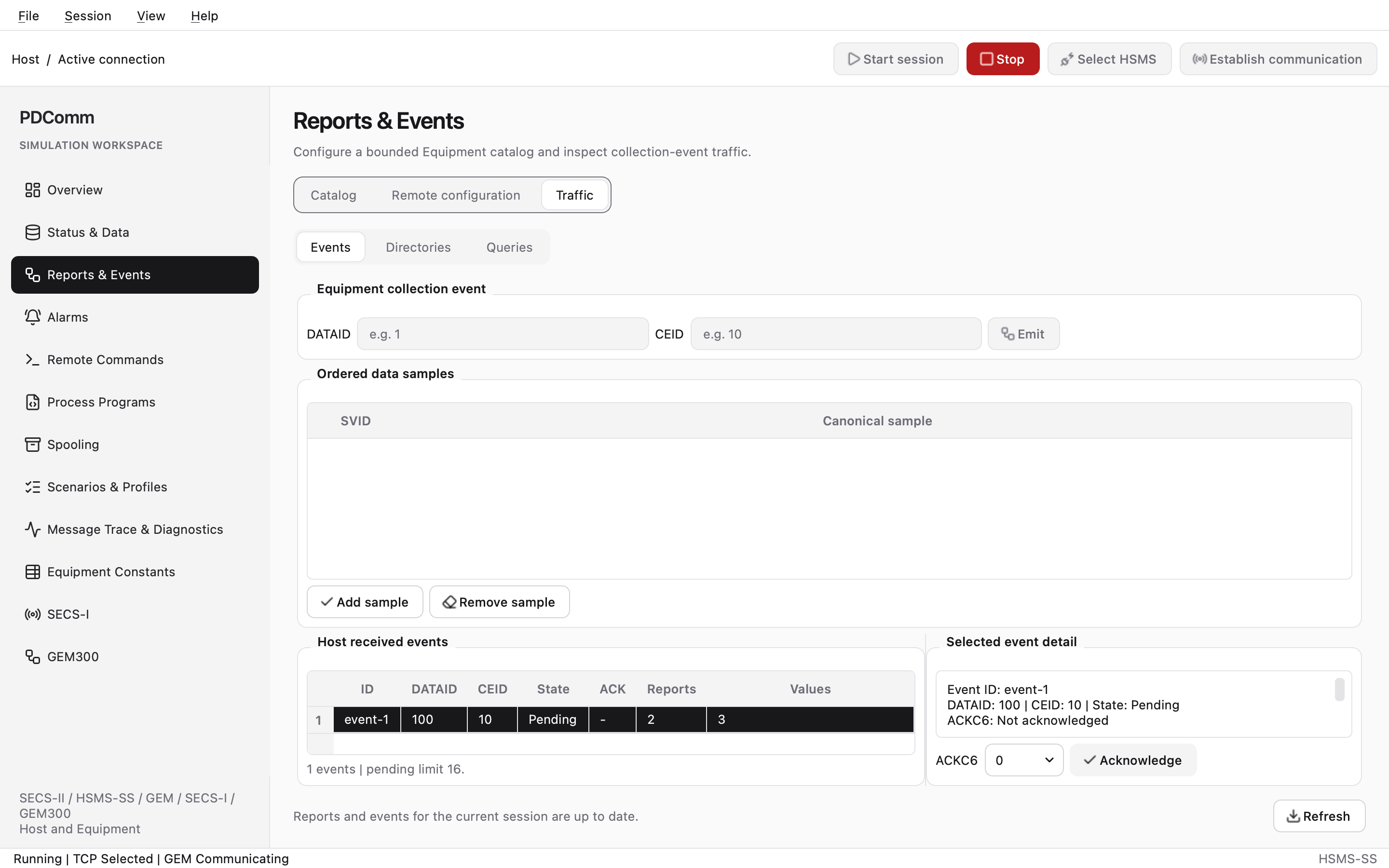The width and height of the screenshot is (1389, 868).
Task: Click the Reports & Events sidebar icon
Action: pos(33,275)
